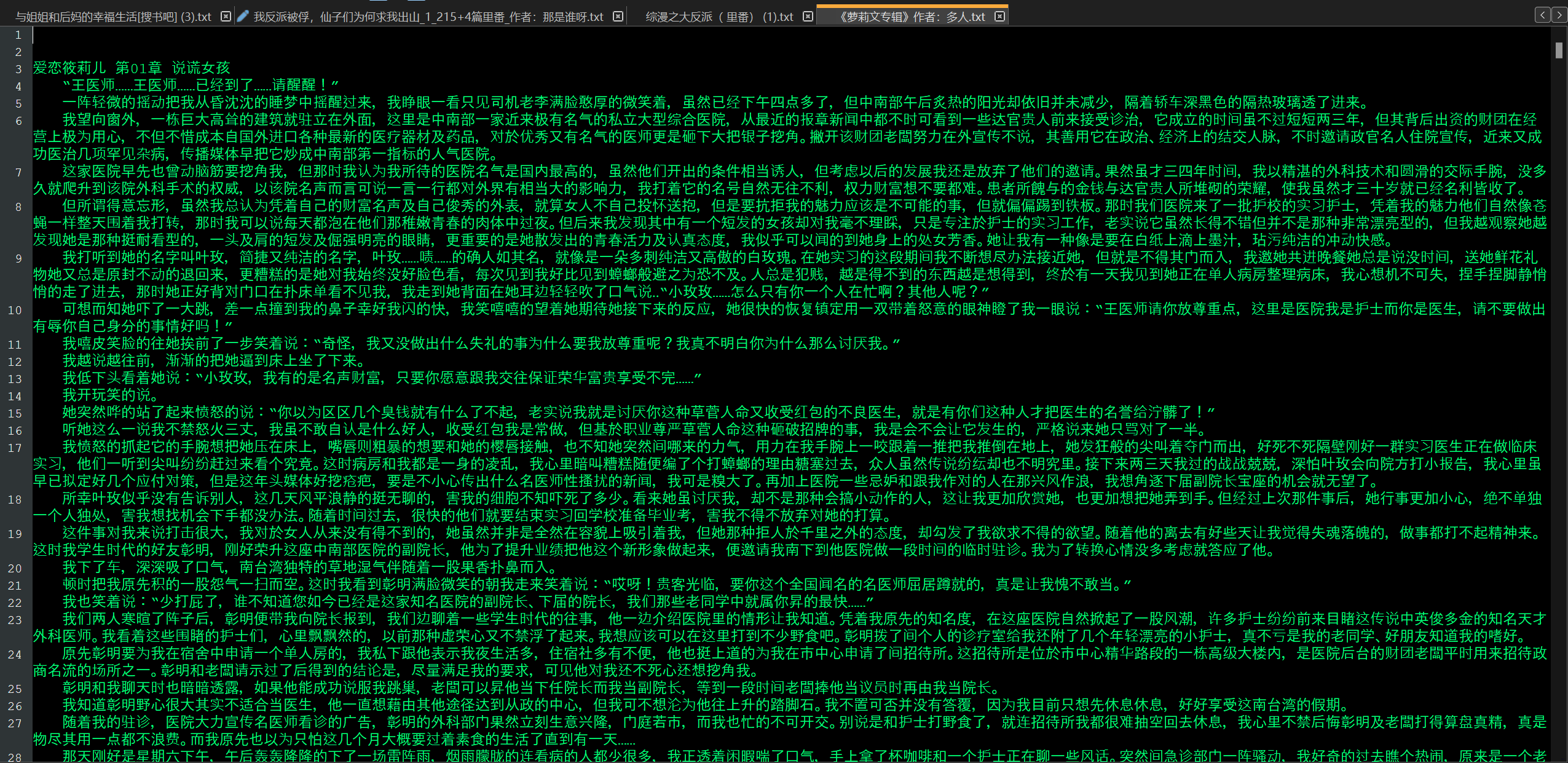
Task: Click the 第01章 chapter heading text
Action: [138, 68]
